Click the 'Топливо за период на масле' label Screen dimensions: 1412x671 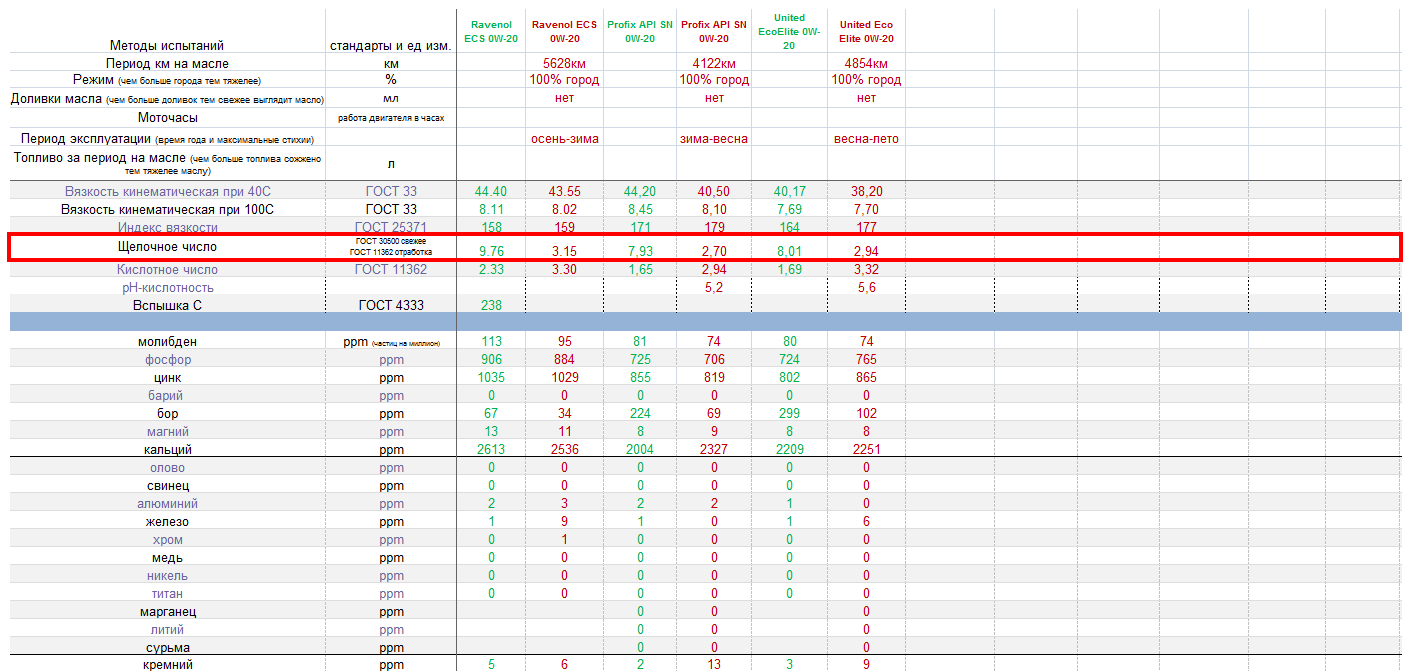click(167, 164)
